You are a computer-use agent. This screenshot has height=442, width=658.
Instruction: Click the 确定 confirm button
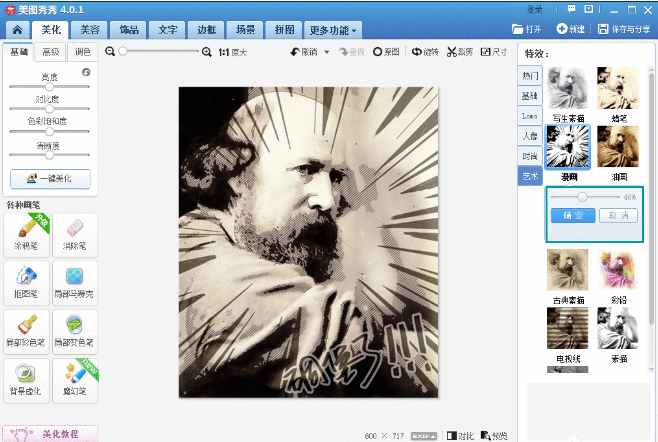[x=573, y=215]
